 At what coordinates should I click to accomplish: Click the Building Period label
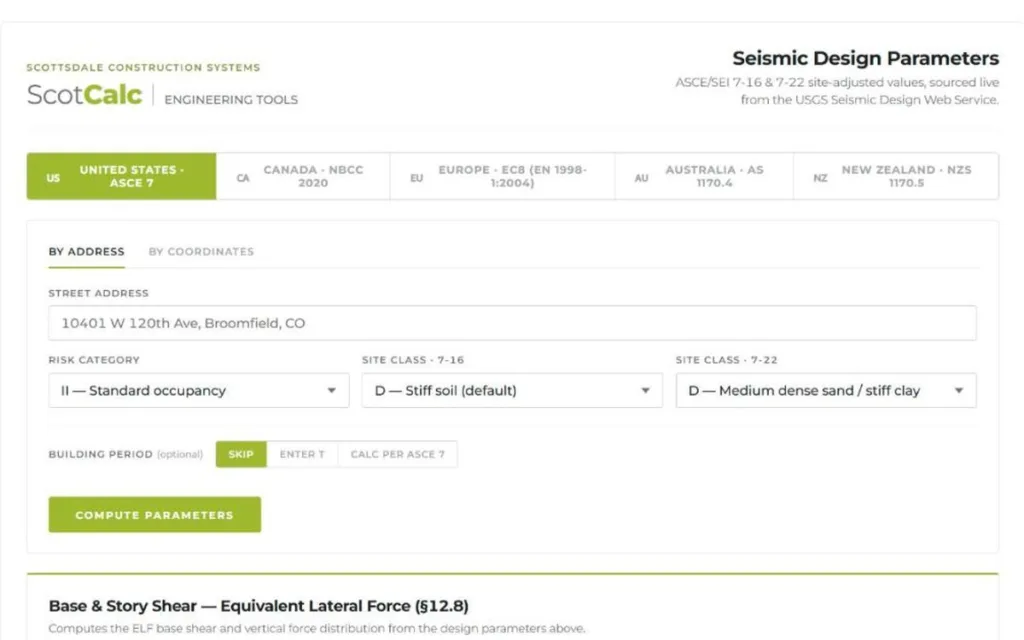(101, 454)
